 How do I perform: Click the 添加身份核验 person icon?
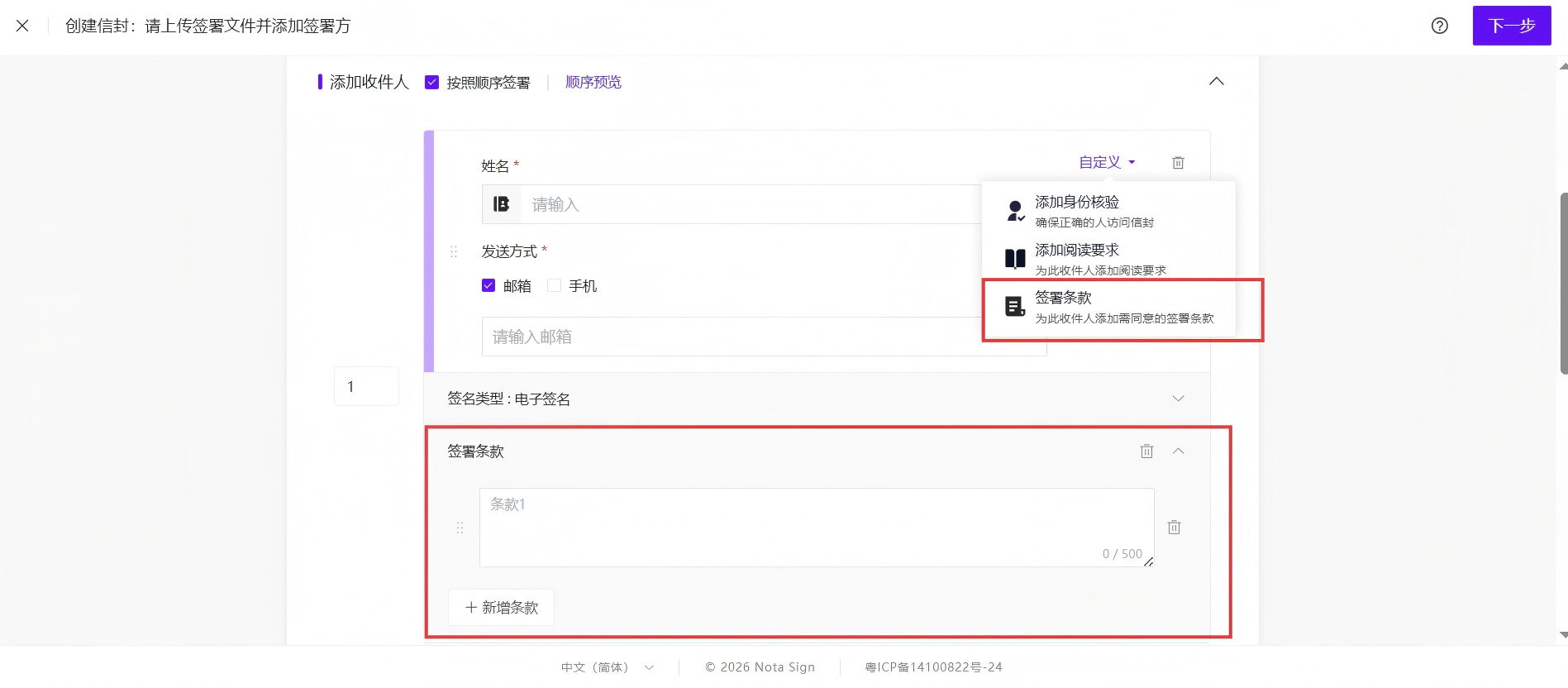tap(1015, 211)
